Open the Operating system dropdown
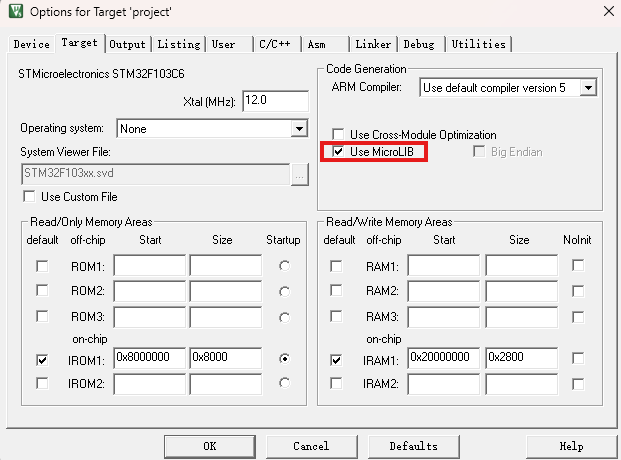Screen dimensions: 621x460 click(x=299, y=129)
